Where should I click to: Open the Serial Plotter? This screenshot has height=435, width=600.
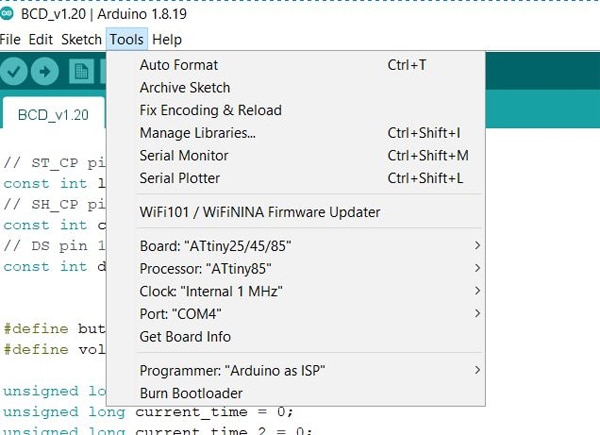(x=180, y=179)
